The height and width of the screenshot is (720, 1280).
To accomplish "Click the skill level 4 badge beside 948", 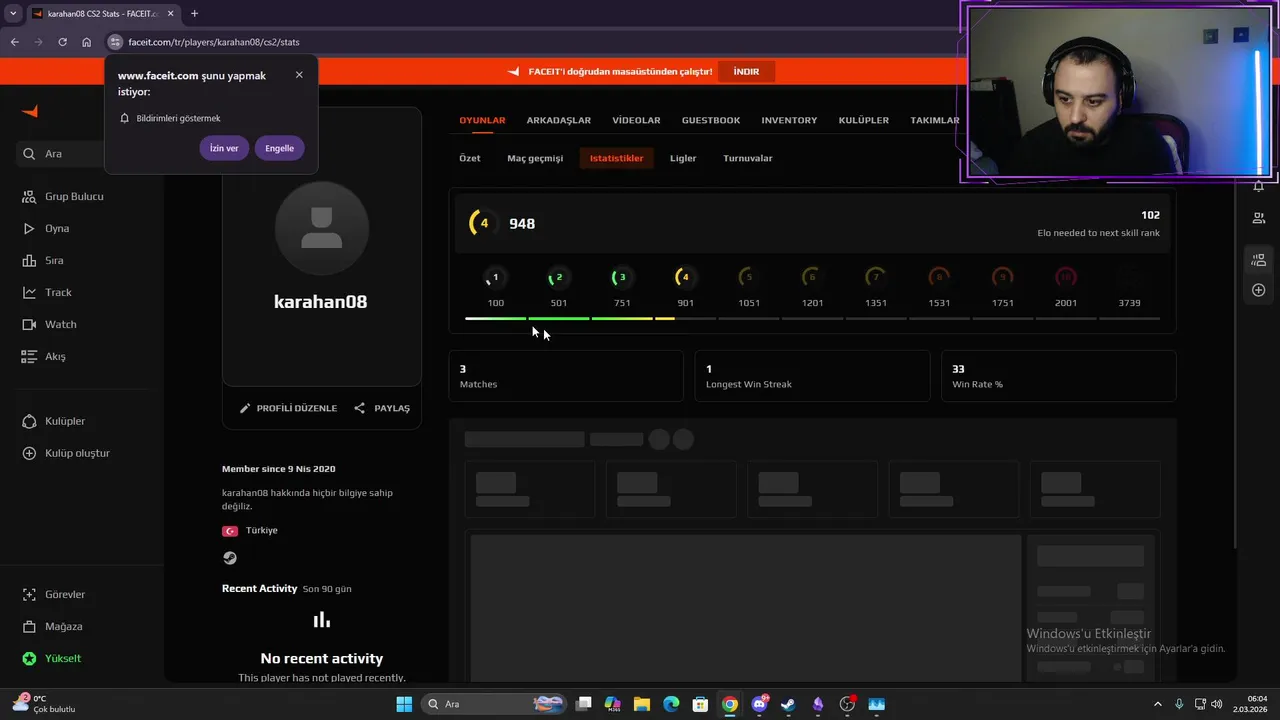I will click(x=483, y=223).
